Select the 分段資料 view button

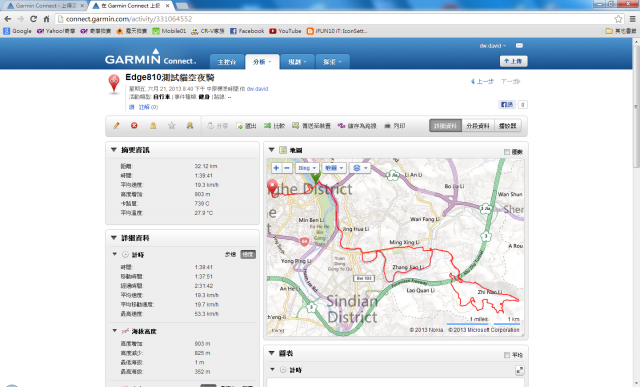[x=478, y=126]
